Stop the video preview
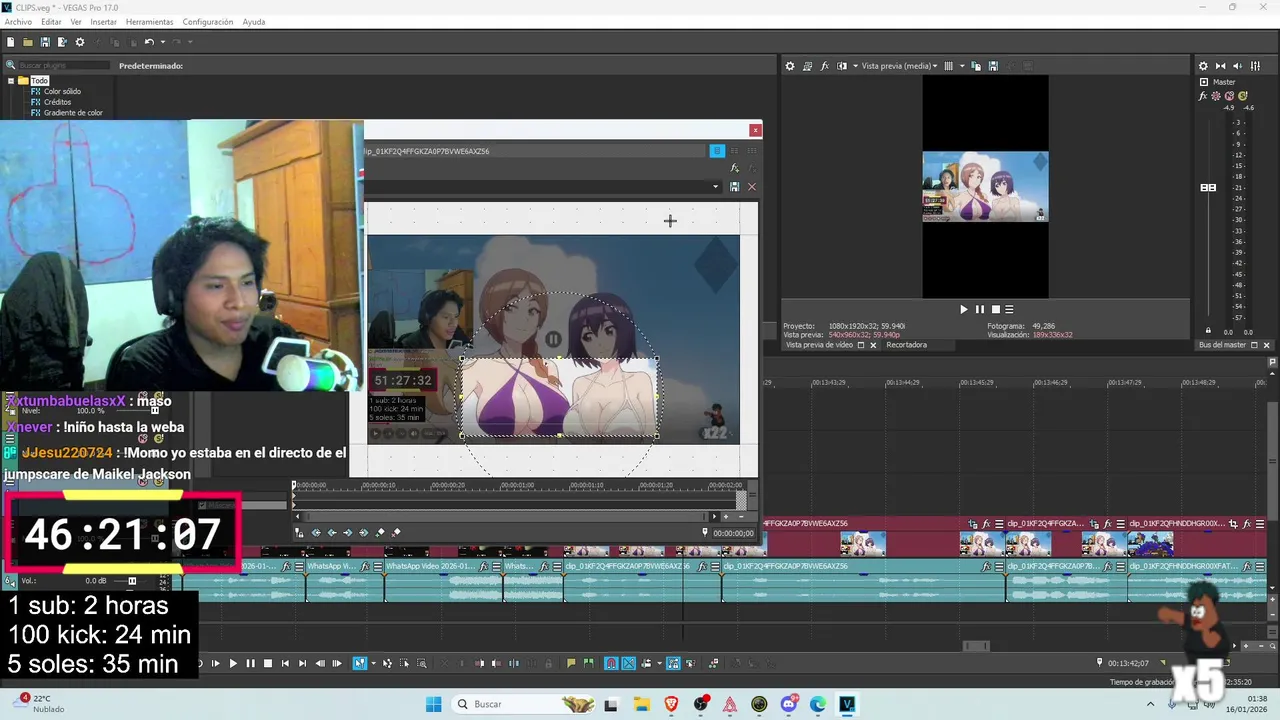The image size is (1280, 720). pyautogui.click(x=995, y=310)
